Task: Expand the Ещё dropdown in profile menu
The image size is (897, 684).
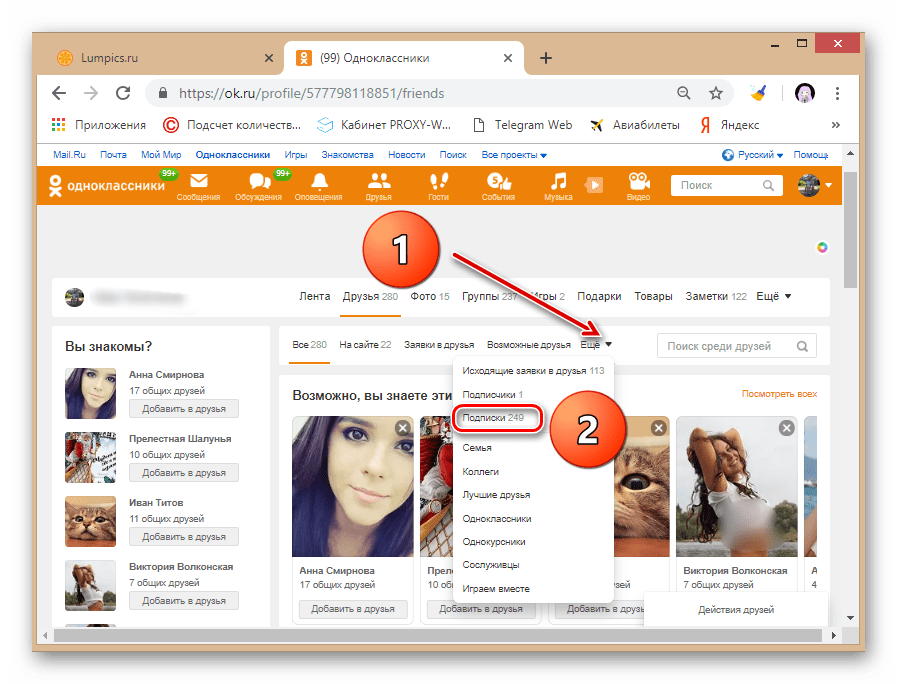Action: click(773, 296)
